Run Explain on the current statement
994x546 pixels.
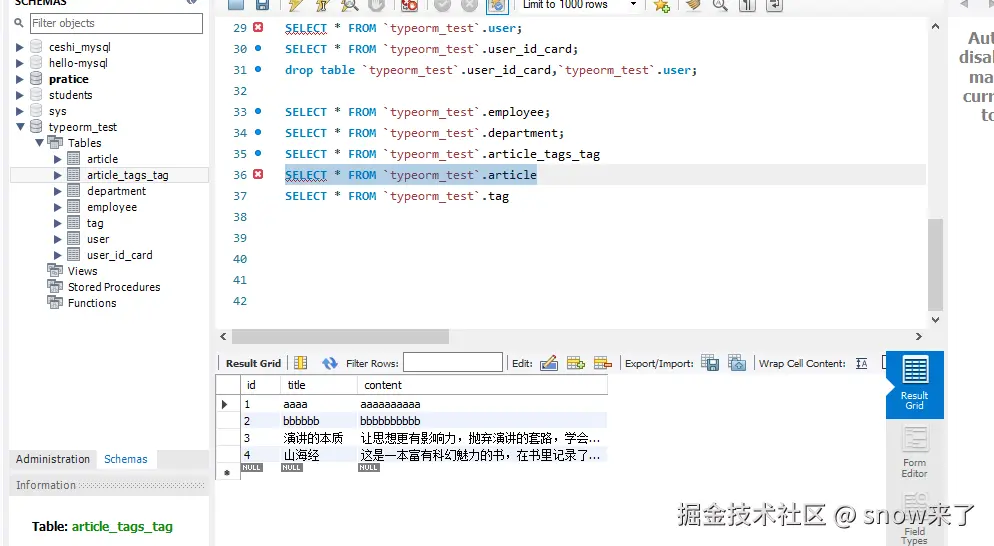(349, 5)
